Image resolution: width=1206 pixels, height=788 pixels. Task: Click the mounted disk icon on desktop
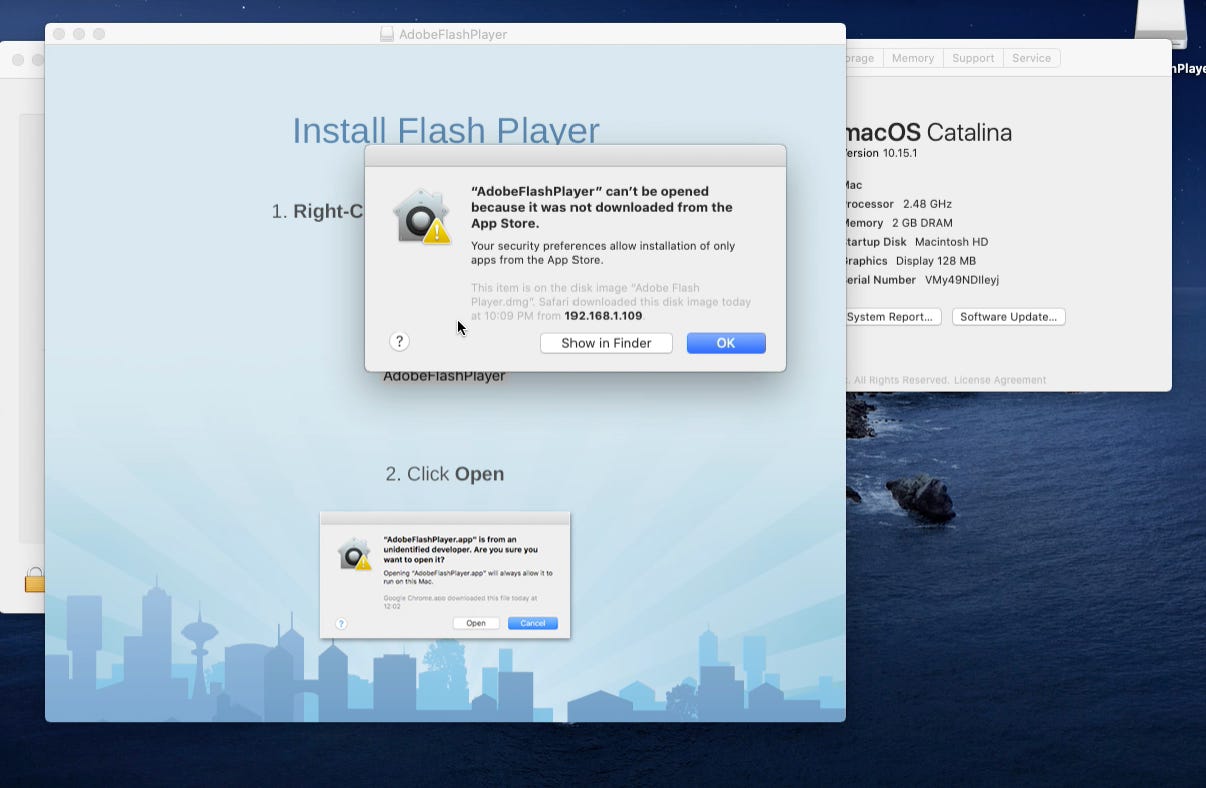(1161, 24)
